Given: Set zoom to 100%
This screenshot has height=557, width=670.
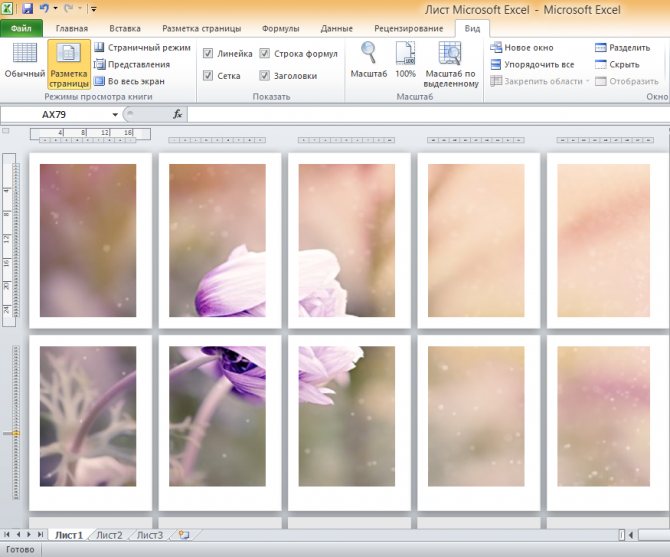Looking at the screenshot, I should click(405, 62).
